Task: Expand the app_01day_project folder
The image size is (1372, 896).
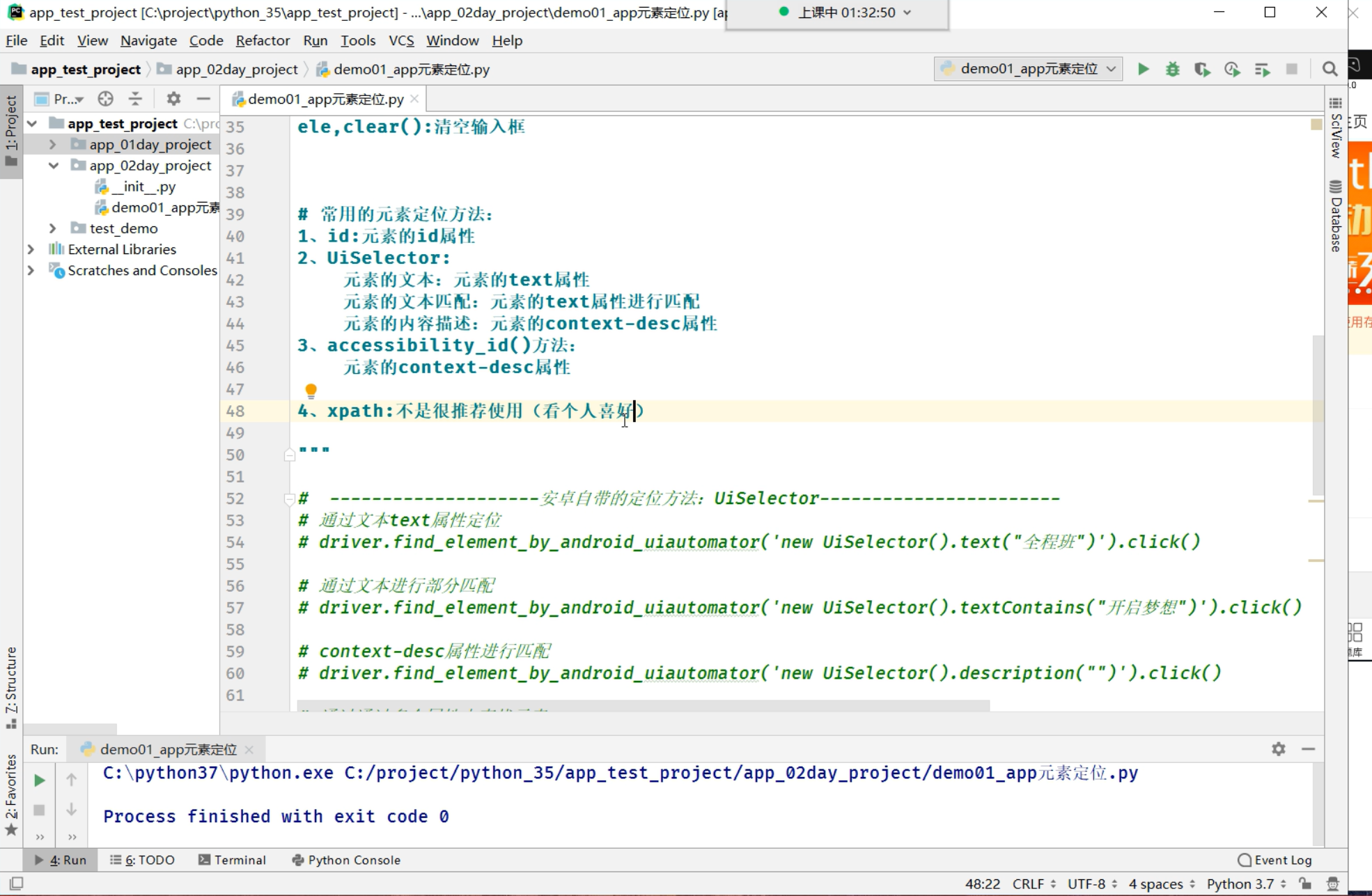Action: [53, 144]
